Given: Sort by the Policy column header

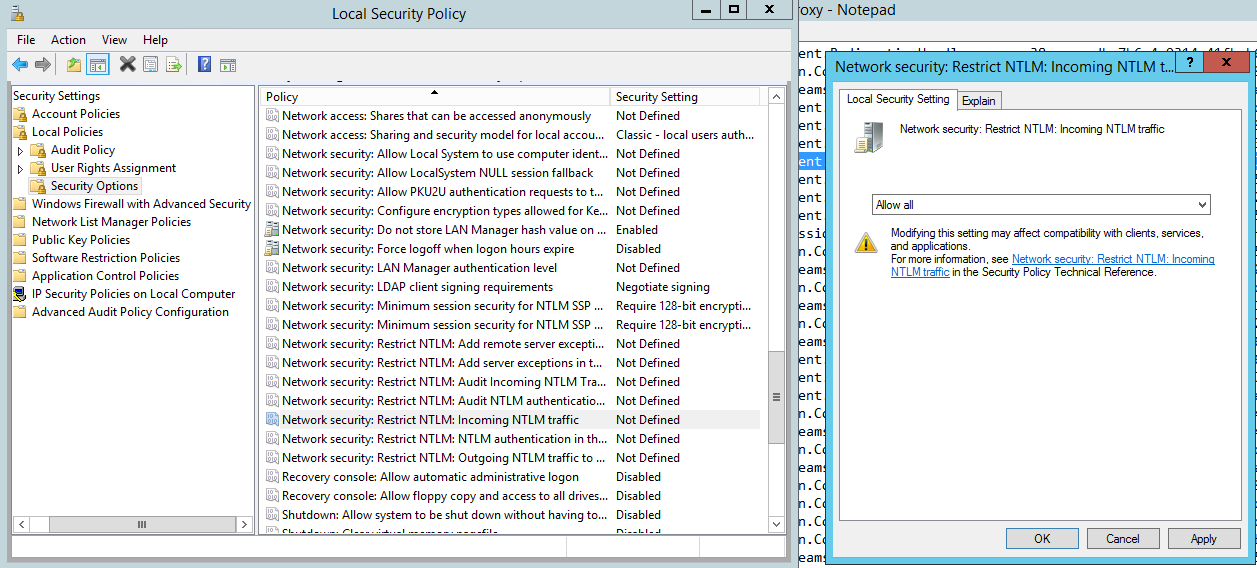Looking at the screenshot, I should (x=435, y=97).
